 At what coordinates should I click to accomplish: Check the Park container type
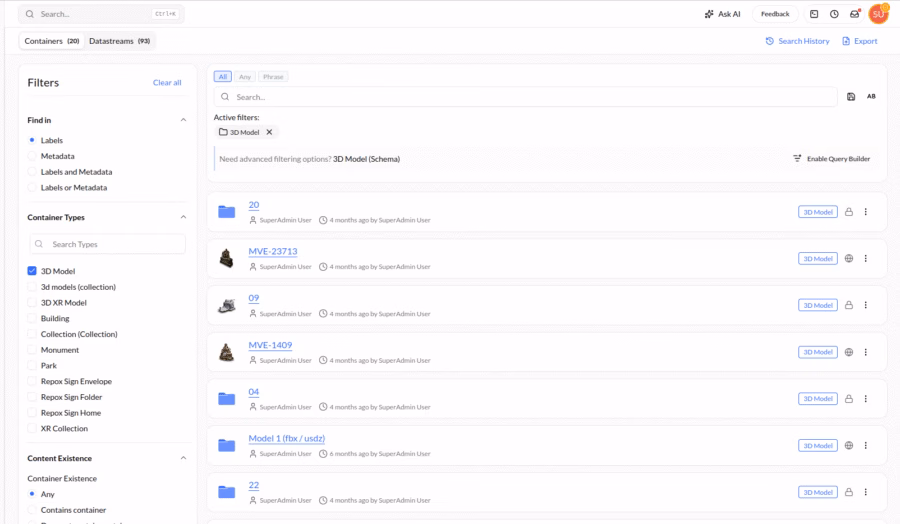point(32,366)
